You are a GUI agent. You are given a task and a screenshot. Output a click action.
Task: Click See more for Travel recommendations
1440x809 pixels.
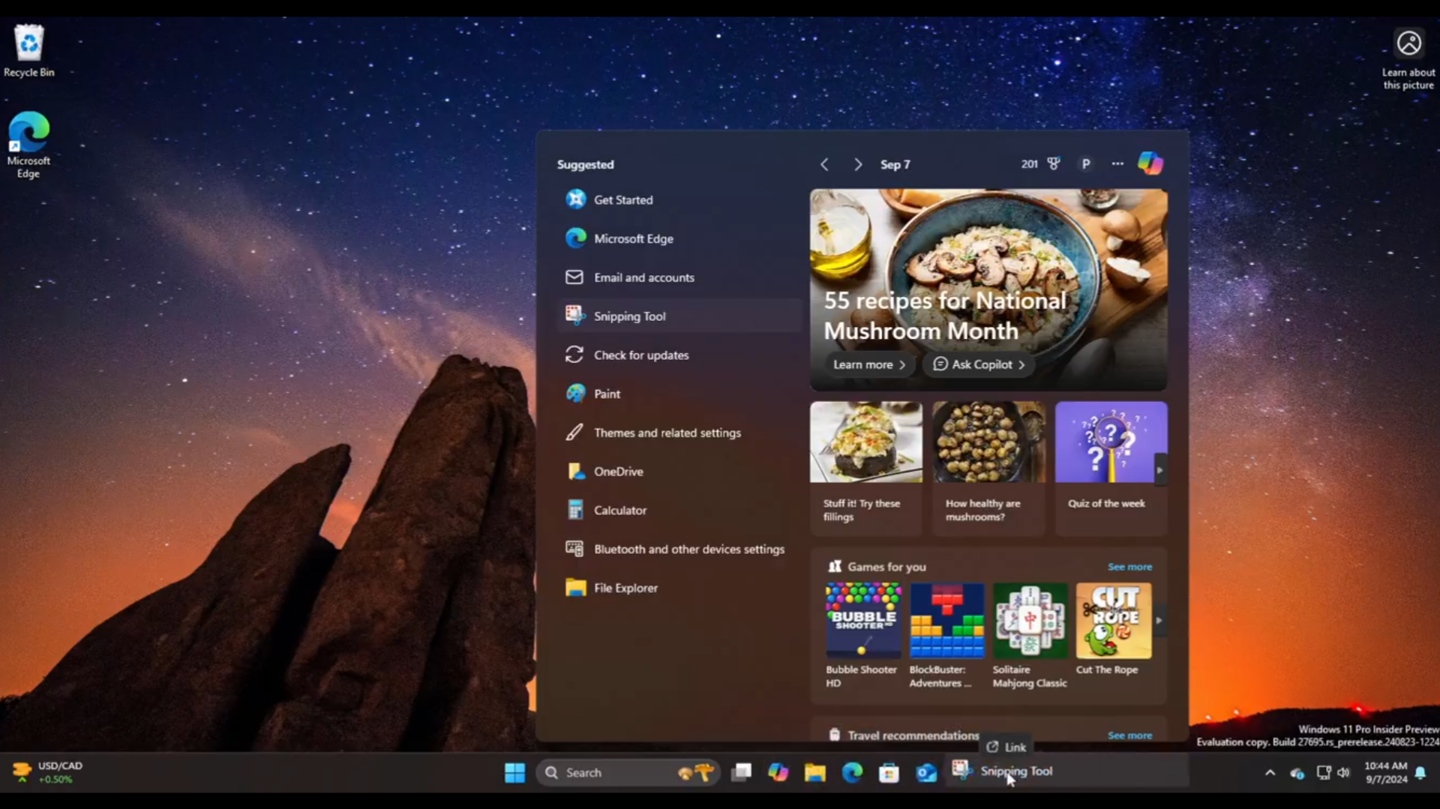[1129, 736]
